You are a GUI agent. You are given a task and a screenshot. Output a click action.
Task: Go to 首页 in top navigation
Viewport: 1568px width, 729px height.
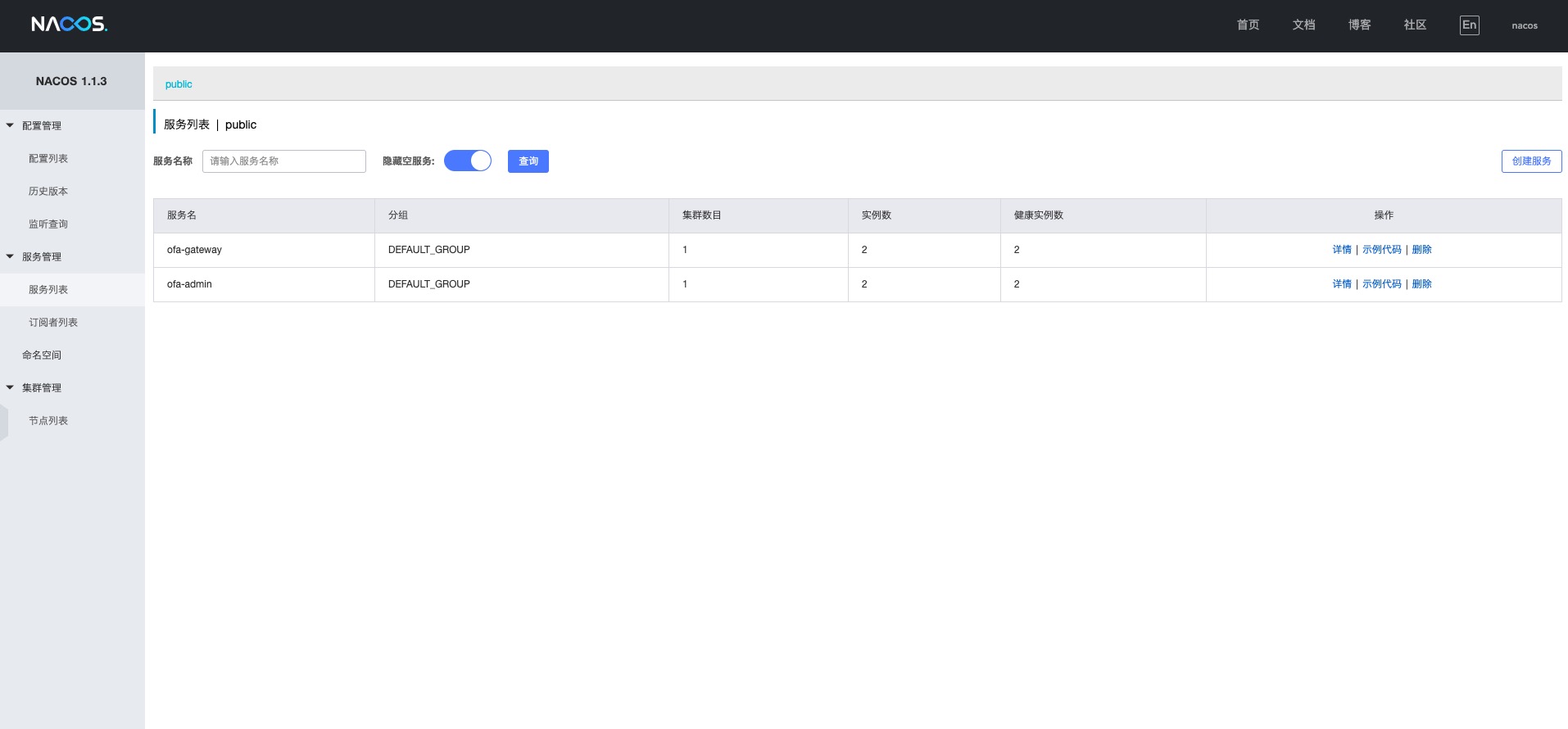(x=1248, y=25)
